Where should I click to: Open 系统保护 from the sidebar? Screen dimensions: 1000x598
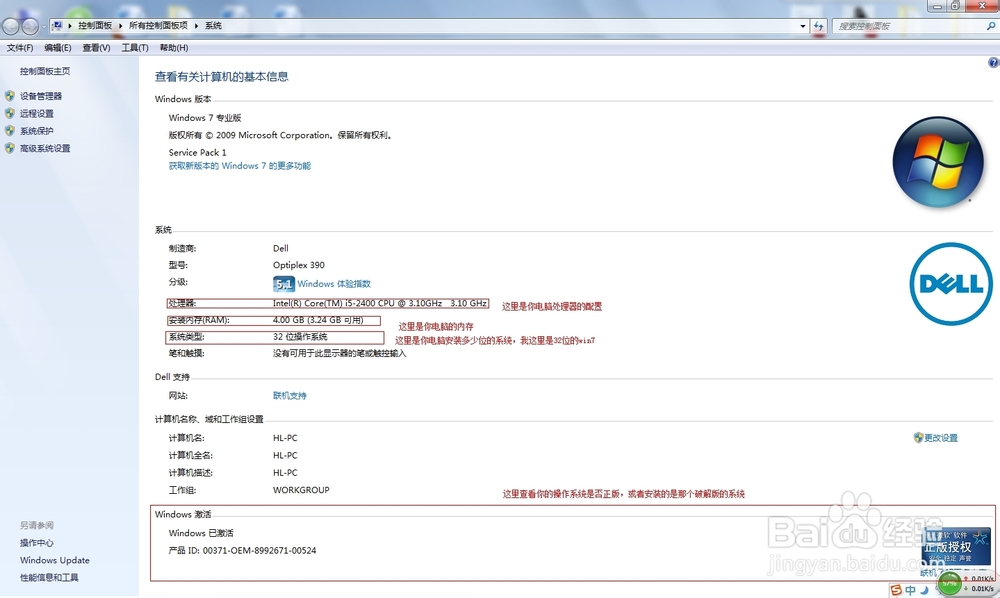pyautogui.click(x=36, y=131)
